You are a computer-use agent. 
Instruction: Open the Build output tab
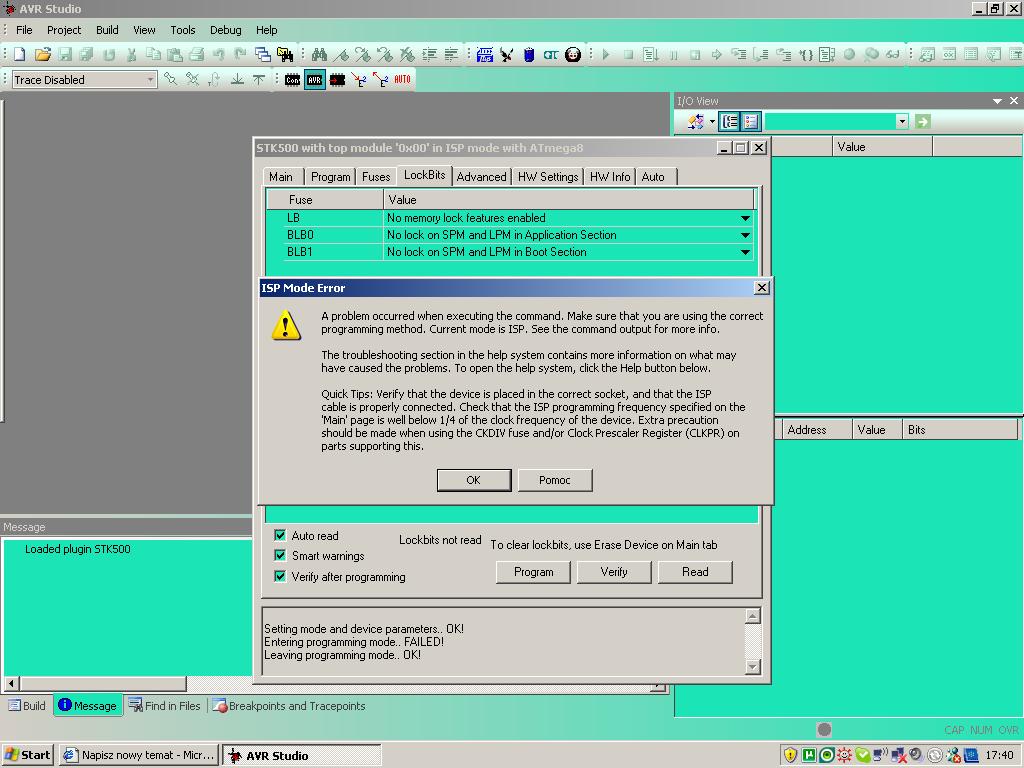tap(27, 706)
